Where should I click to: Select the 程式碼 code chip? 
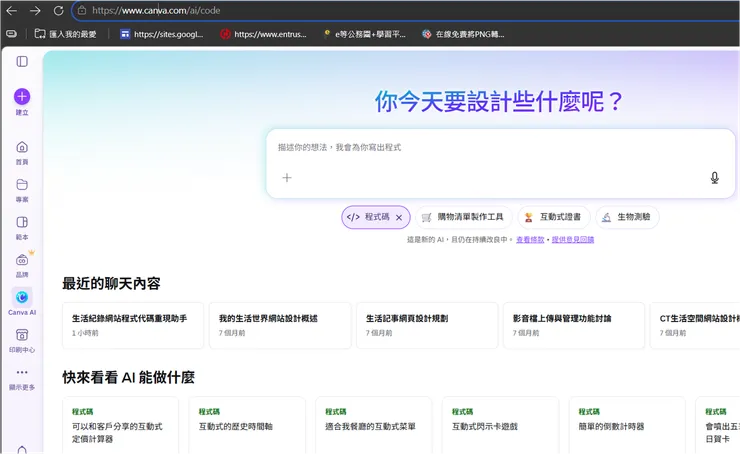(376, 217)
